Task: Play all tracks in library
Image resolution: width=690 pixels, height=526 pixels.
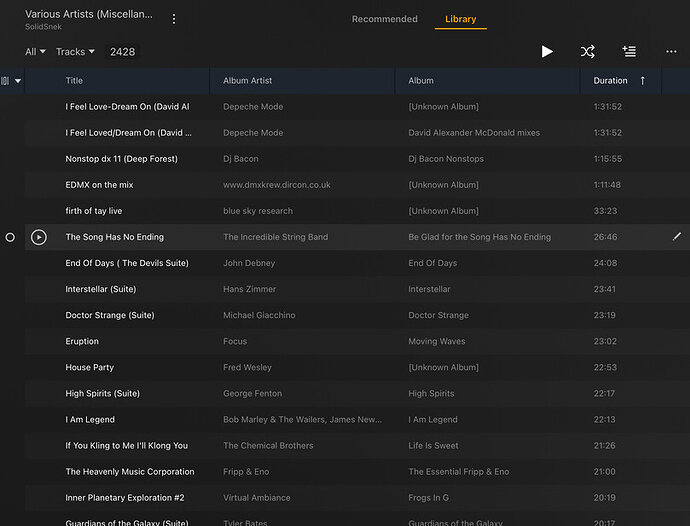Action: [x=547, y=51]
